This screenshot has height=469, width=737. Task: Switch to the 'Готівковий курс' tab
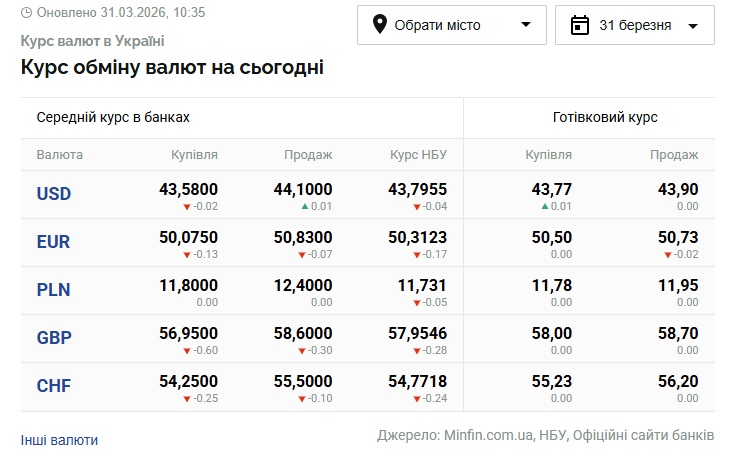[605, 117]
